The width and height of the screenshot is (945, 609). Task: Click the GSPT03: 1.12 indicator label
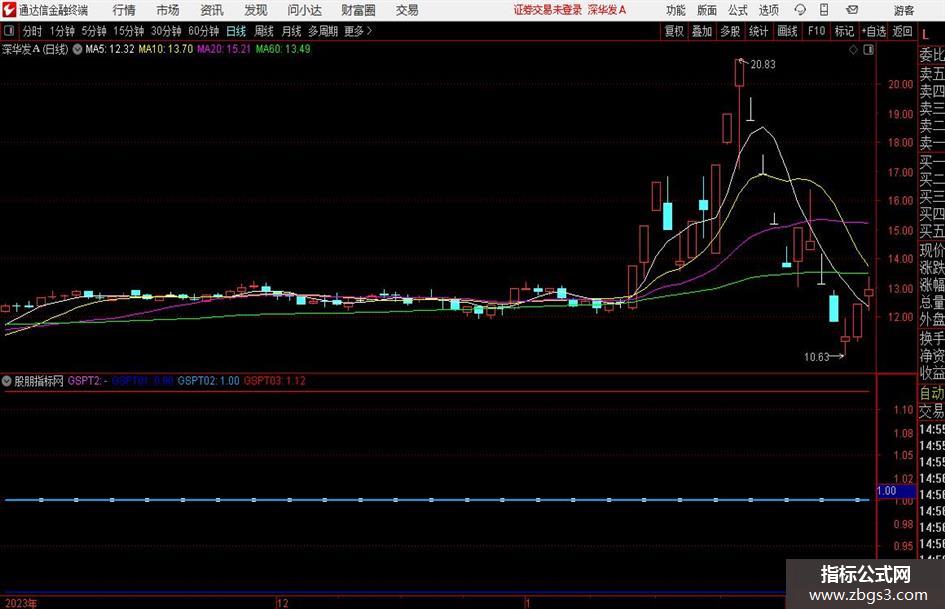pyautogui.click(x=274, y=381)
